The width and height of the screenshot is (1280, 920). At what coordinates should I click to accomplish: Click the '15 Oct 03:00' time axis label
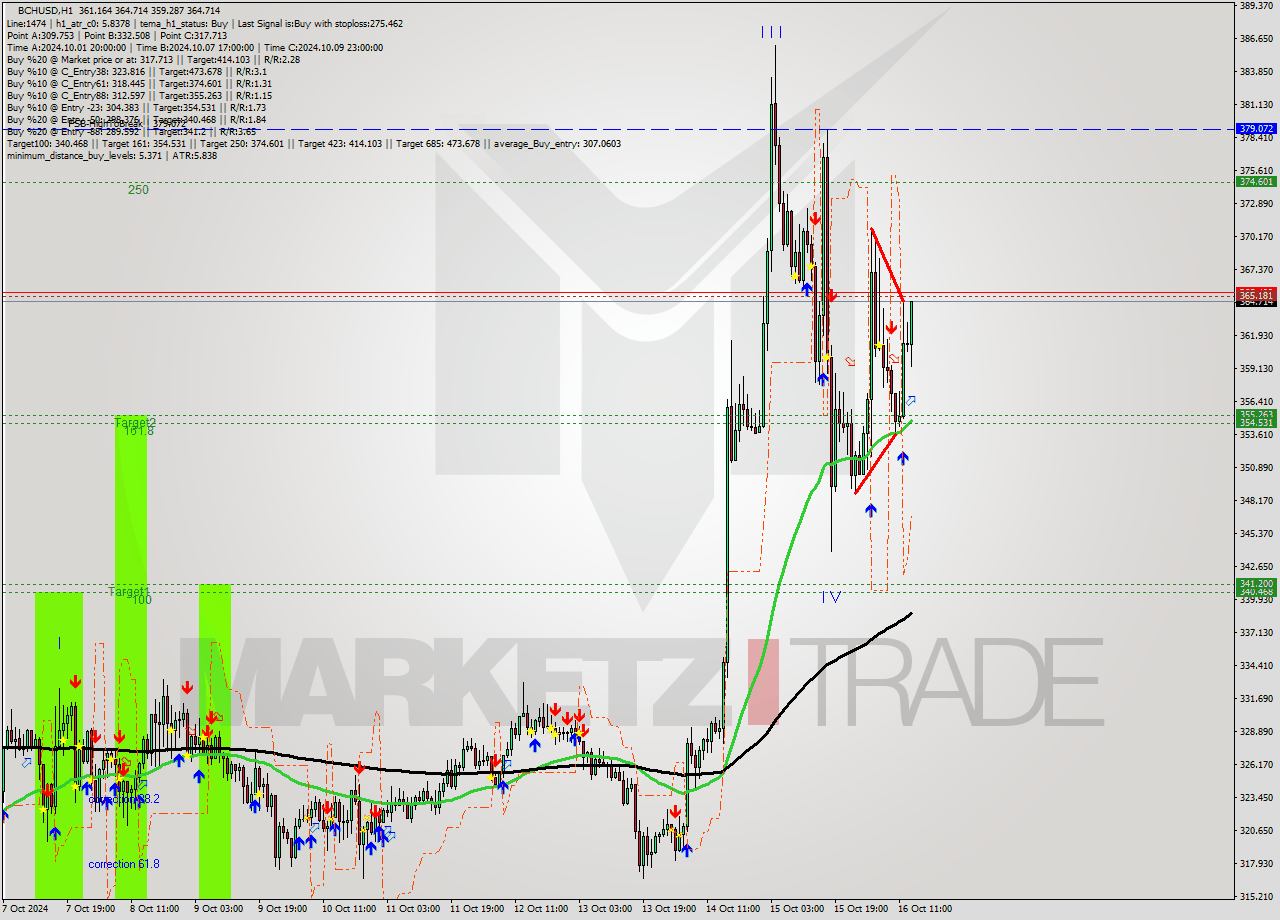click(796, 909)
